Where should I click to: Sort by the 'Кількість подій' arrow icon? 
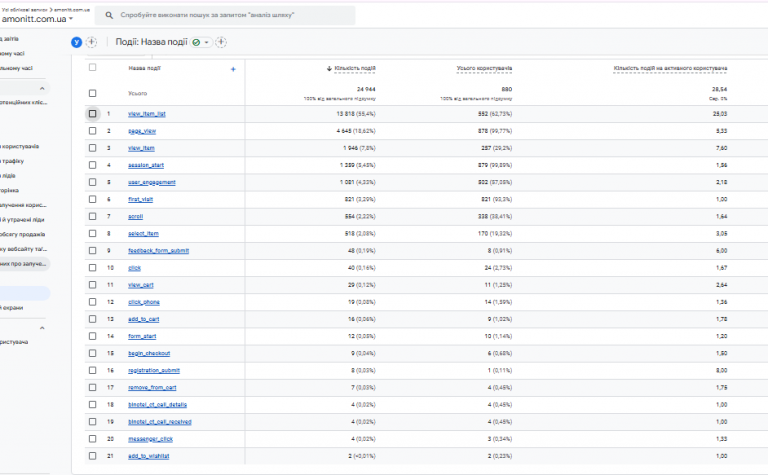(x=330, y=69)
